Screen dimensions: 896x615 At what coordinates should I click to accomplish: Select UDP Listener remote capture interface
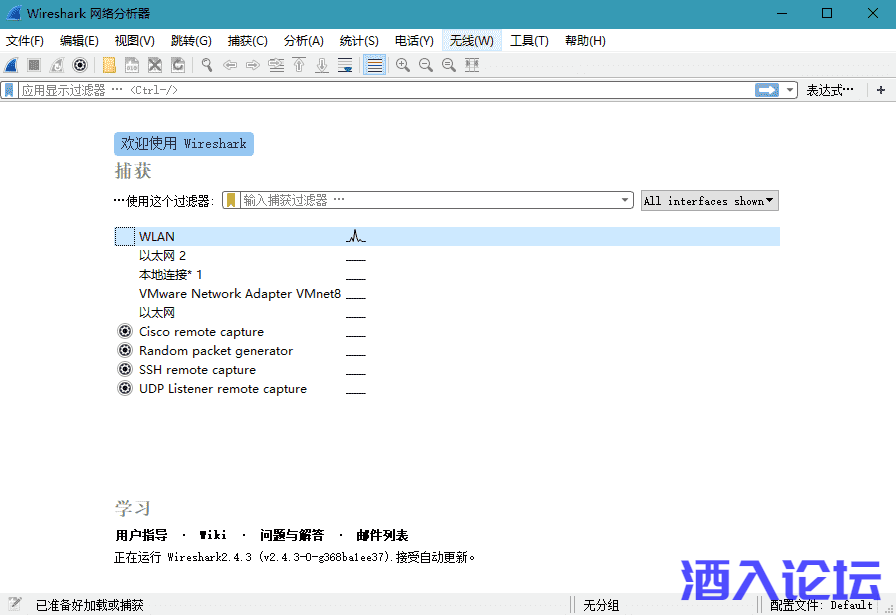(x=447, y=389)
